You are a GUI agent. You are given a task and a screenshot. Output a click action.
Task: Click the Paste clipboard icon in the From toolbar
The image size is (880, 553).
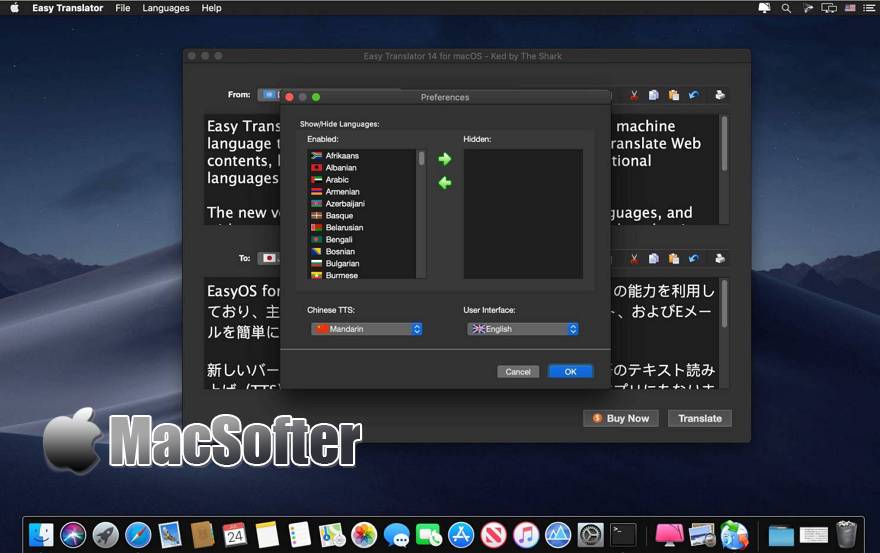pos(673,95)
